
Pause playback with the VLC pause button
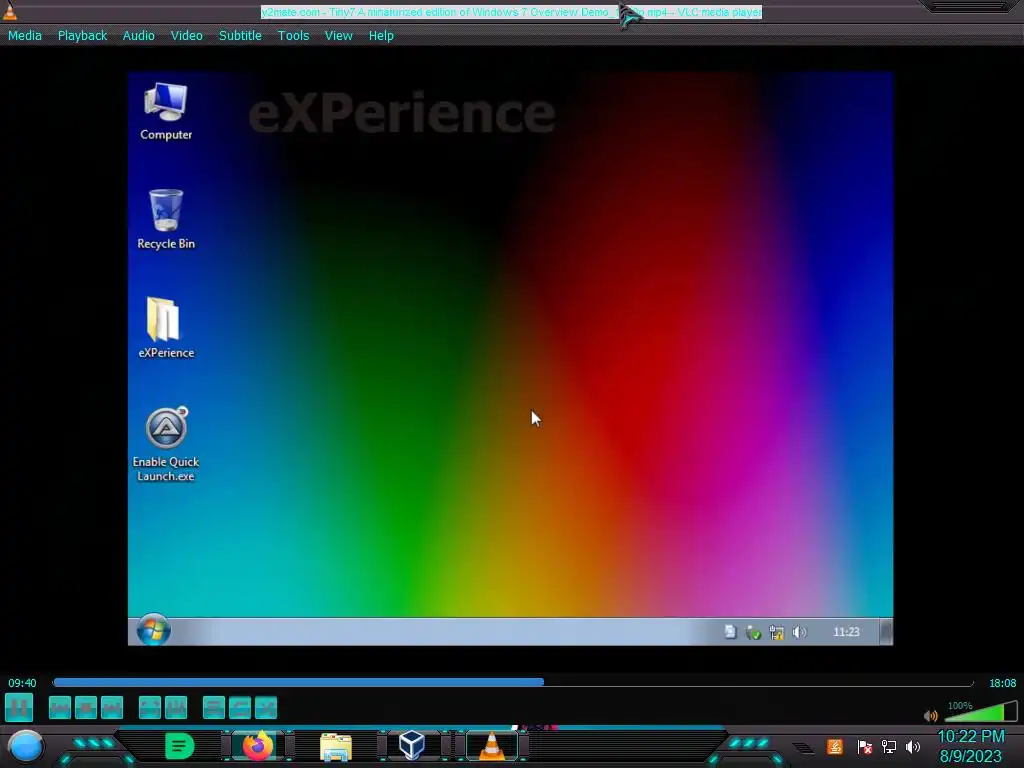19,707
